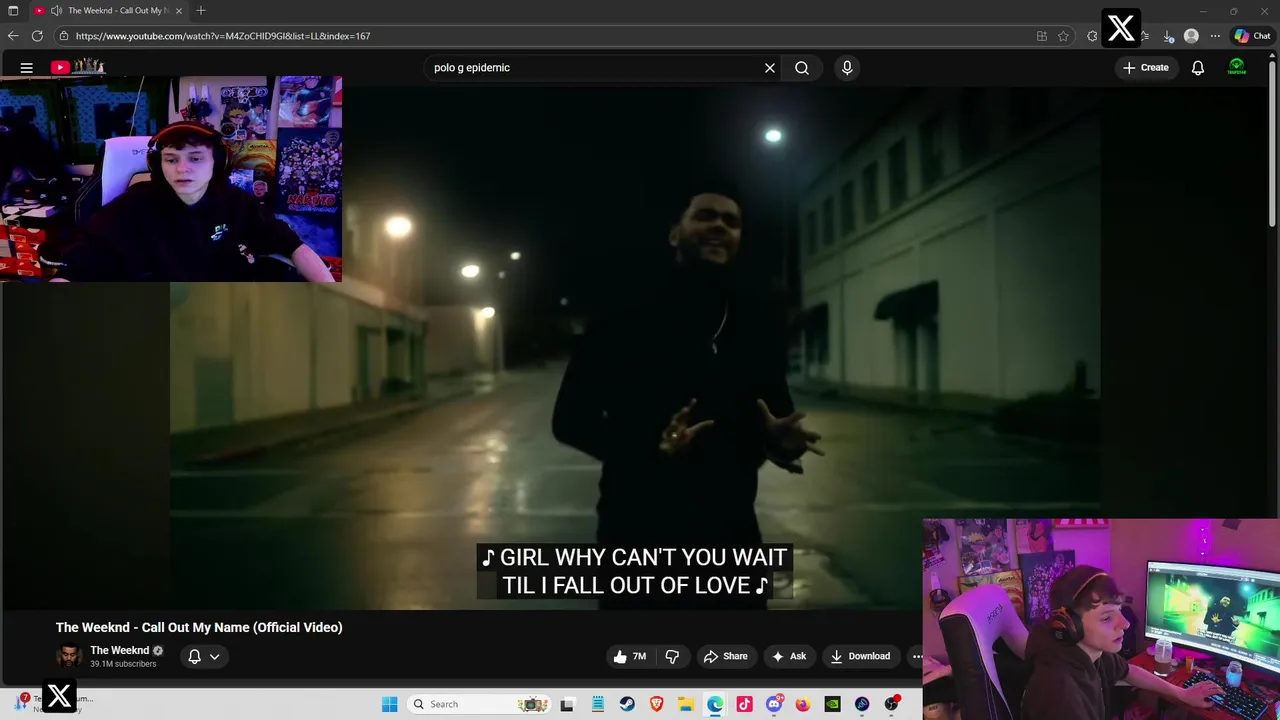Launch Firefox from the taskbar
Screen dimensions: 1280x720
coord(803,704)
